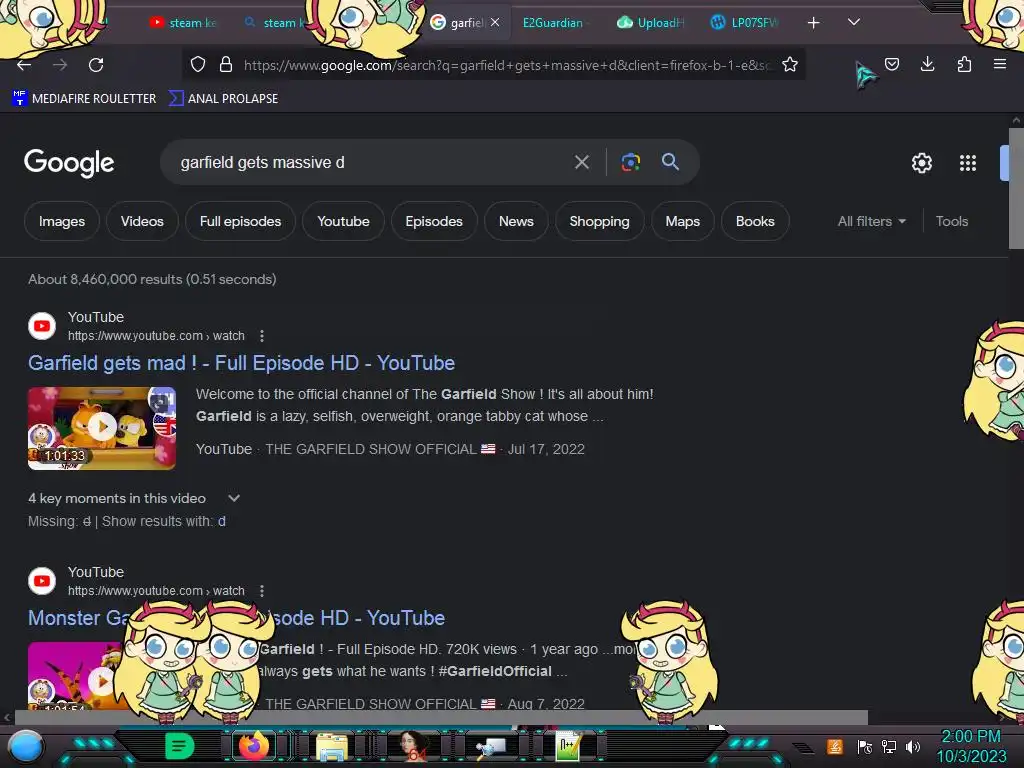Screen dimensions: 1024x768
Task: Switch to the YouTube steam tab
Action: (183, 23)
